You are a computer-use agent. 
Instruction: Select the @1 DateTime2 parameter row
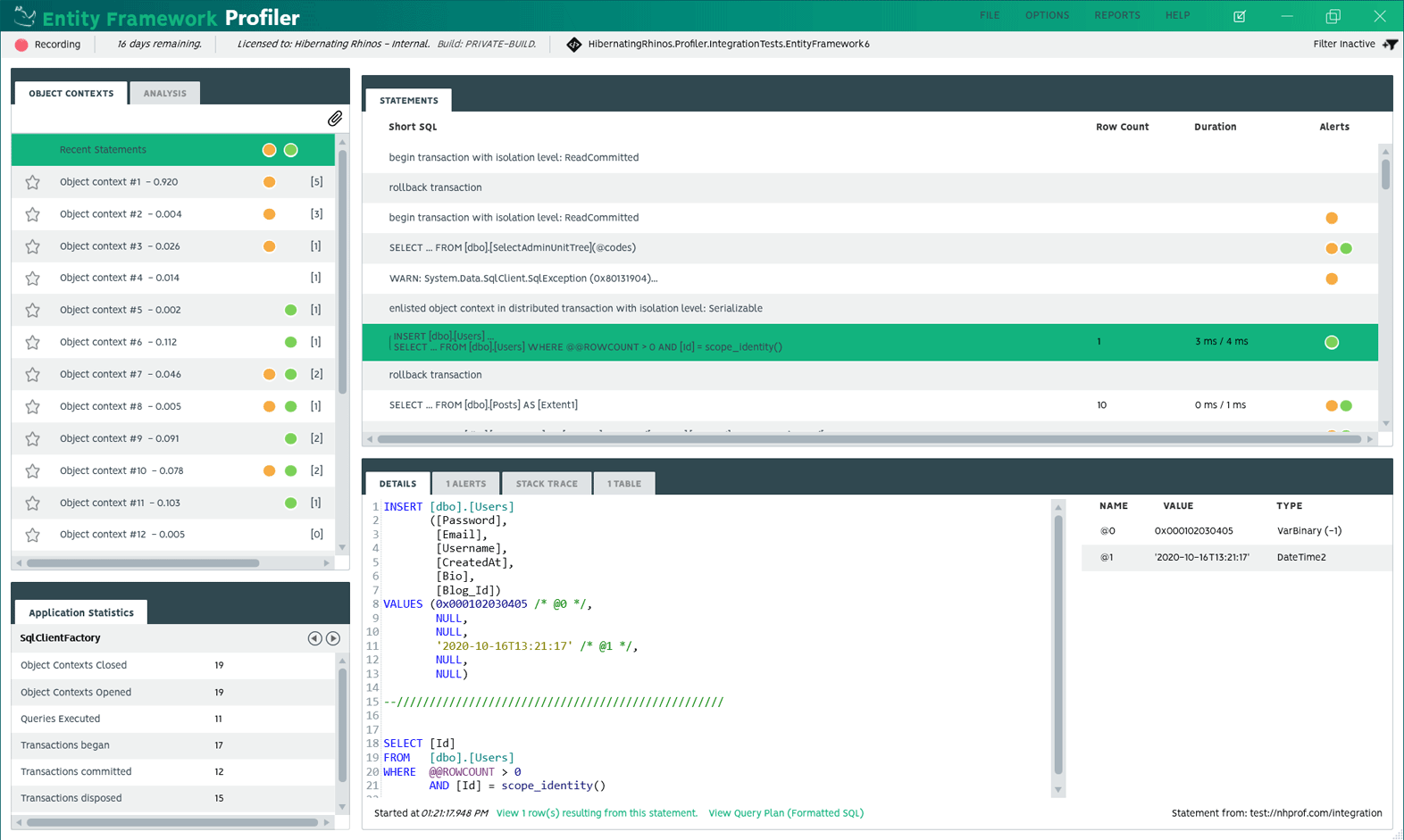pos(1237,557)
